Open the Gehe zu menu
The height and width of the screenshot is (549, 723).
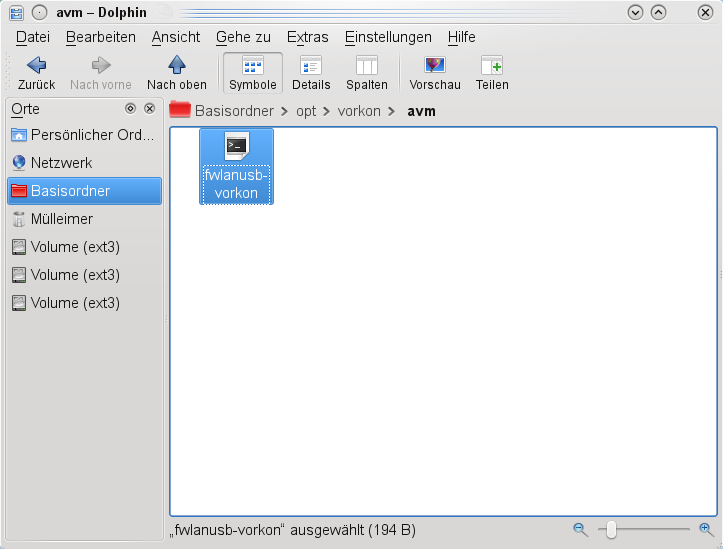click(x=243, y=37)
